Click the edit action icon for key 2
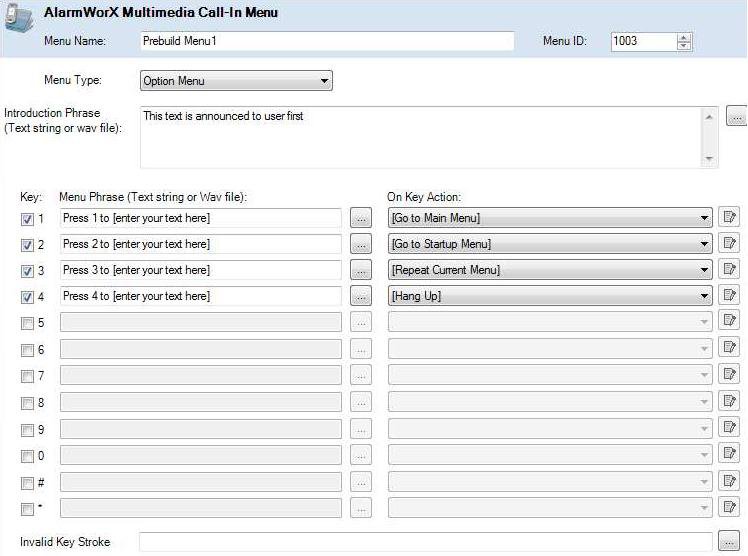The width and height of the screenshot is (748, 556). click(729, 243)
